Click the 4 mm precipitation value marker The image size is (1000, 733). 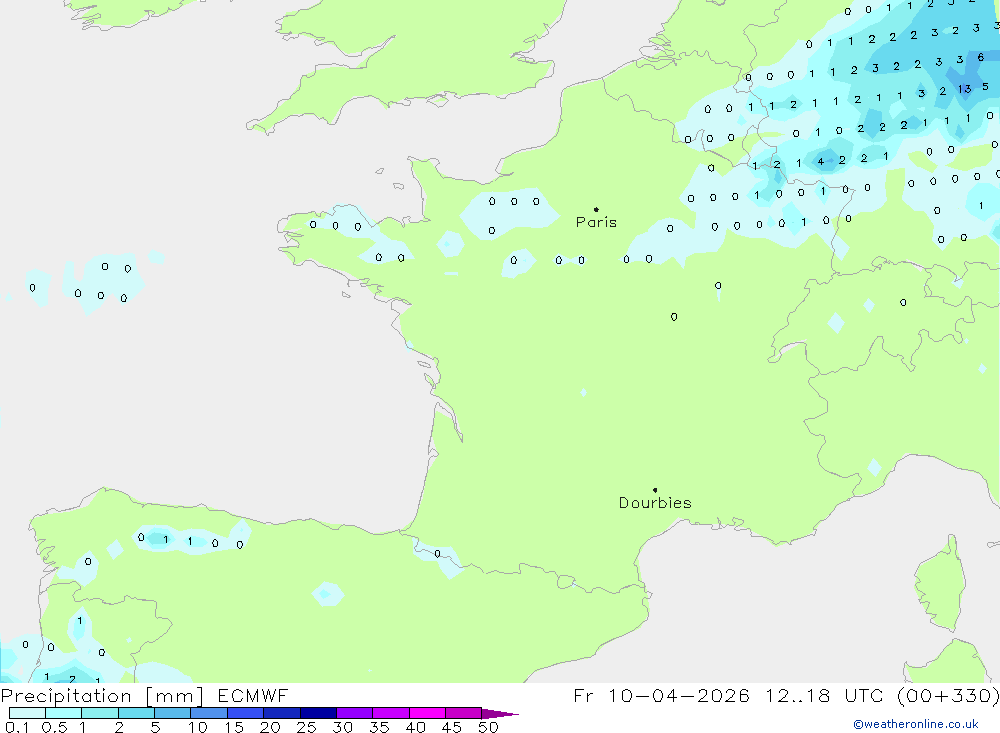[820, 161]
